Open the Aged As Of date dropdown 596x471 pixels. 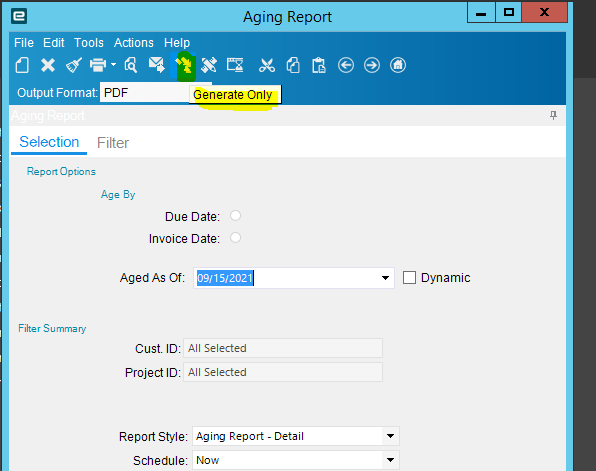pyautogui.click(x=385, y=278)
